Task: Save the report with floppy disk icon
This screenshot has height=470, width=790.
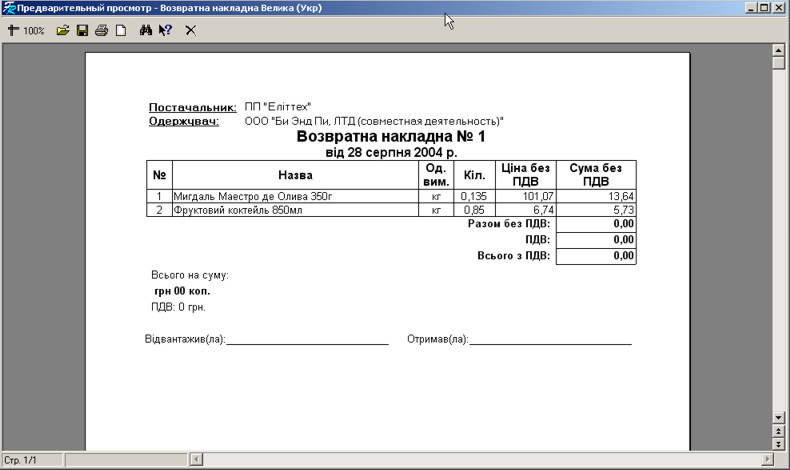Action: 83,31
